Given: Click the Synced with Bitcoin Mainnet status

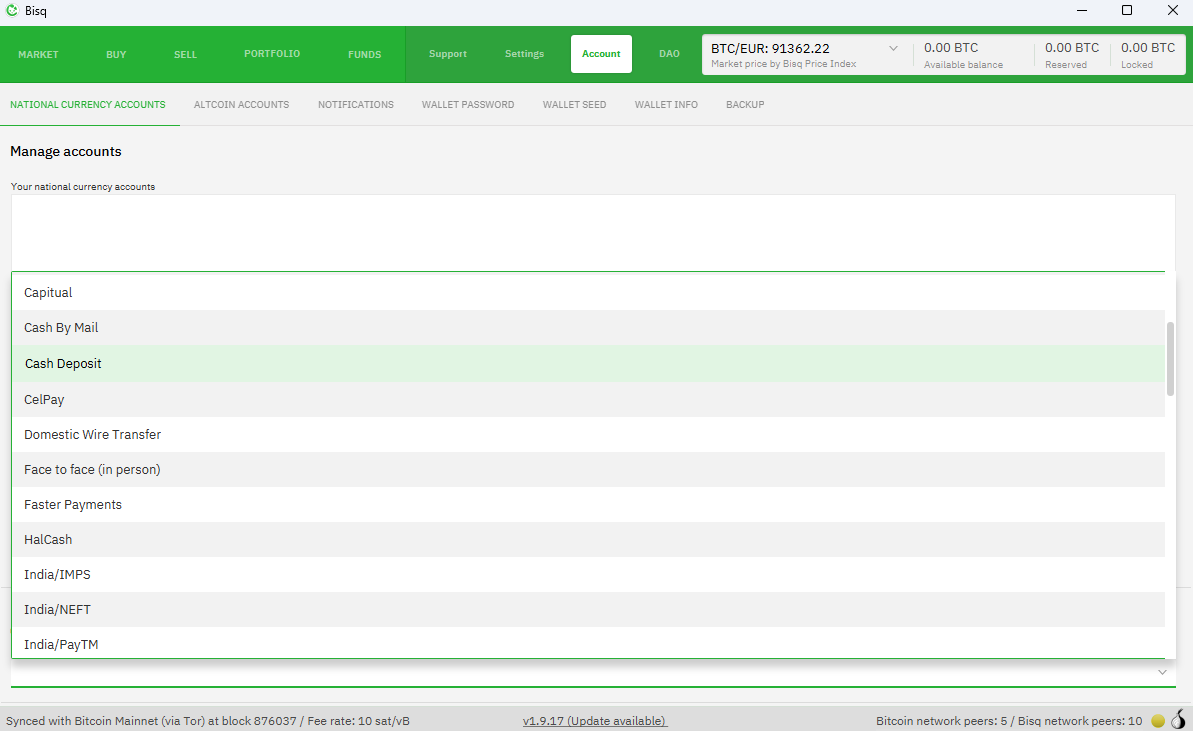Looking at the screenshot, I should [x=208, y=720].
